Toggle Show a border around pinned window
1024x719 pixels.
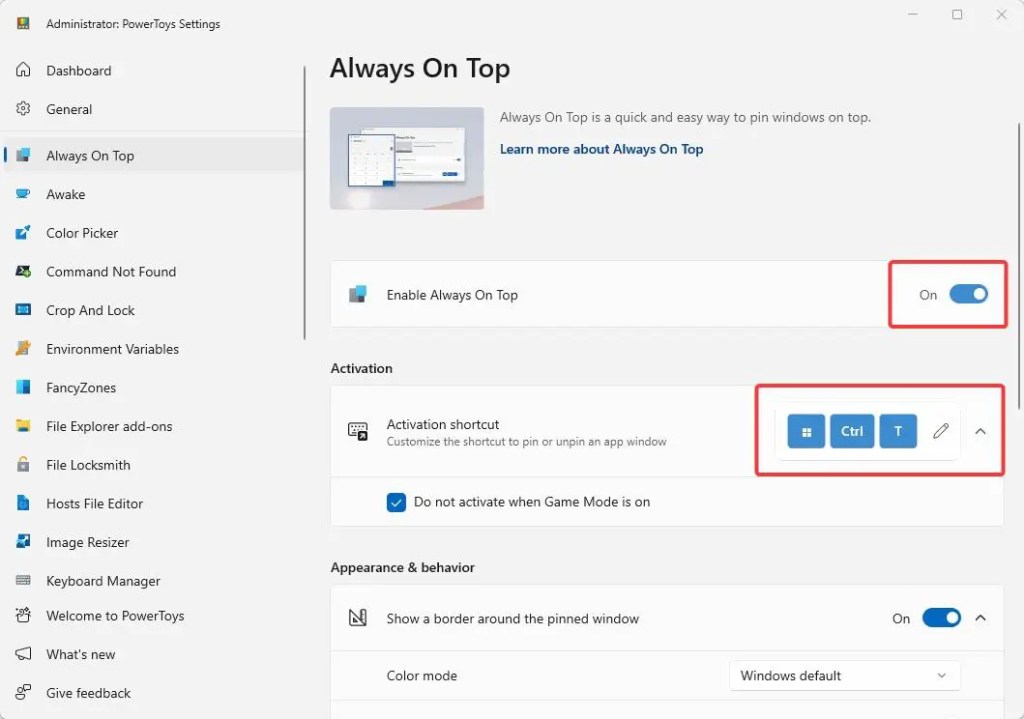tap(941, 618)
